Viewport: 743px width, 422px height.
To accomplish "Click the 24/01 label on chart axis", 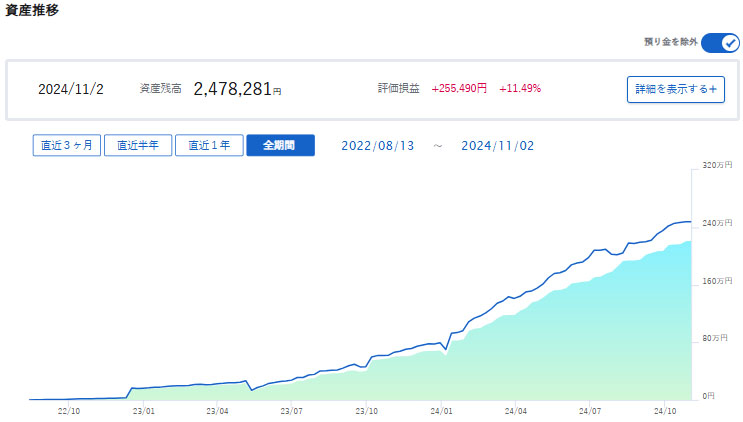I will pos(441,410).
